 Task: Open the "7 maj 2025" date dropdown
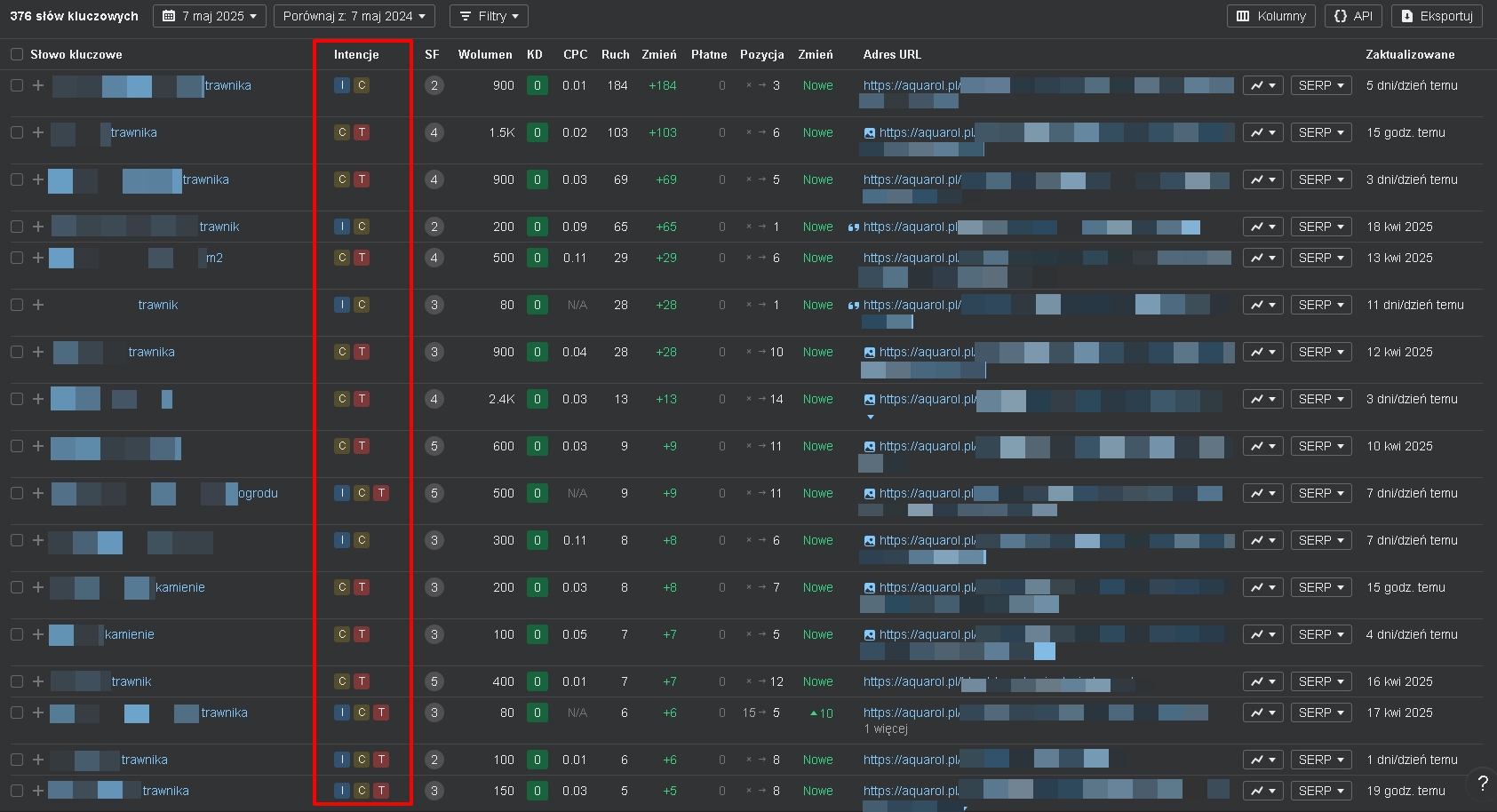(x=210, y=16)
